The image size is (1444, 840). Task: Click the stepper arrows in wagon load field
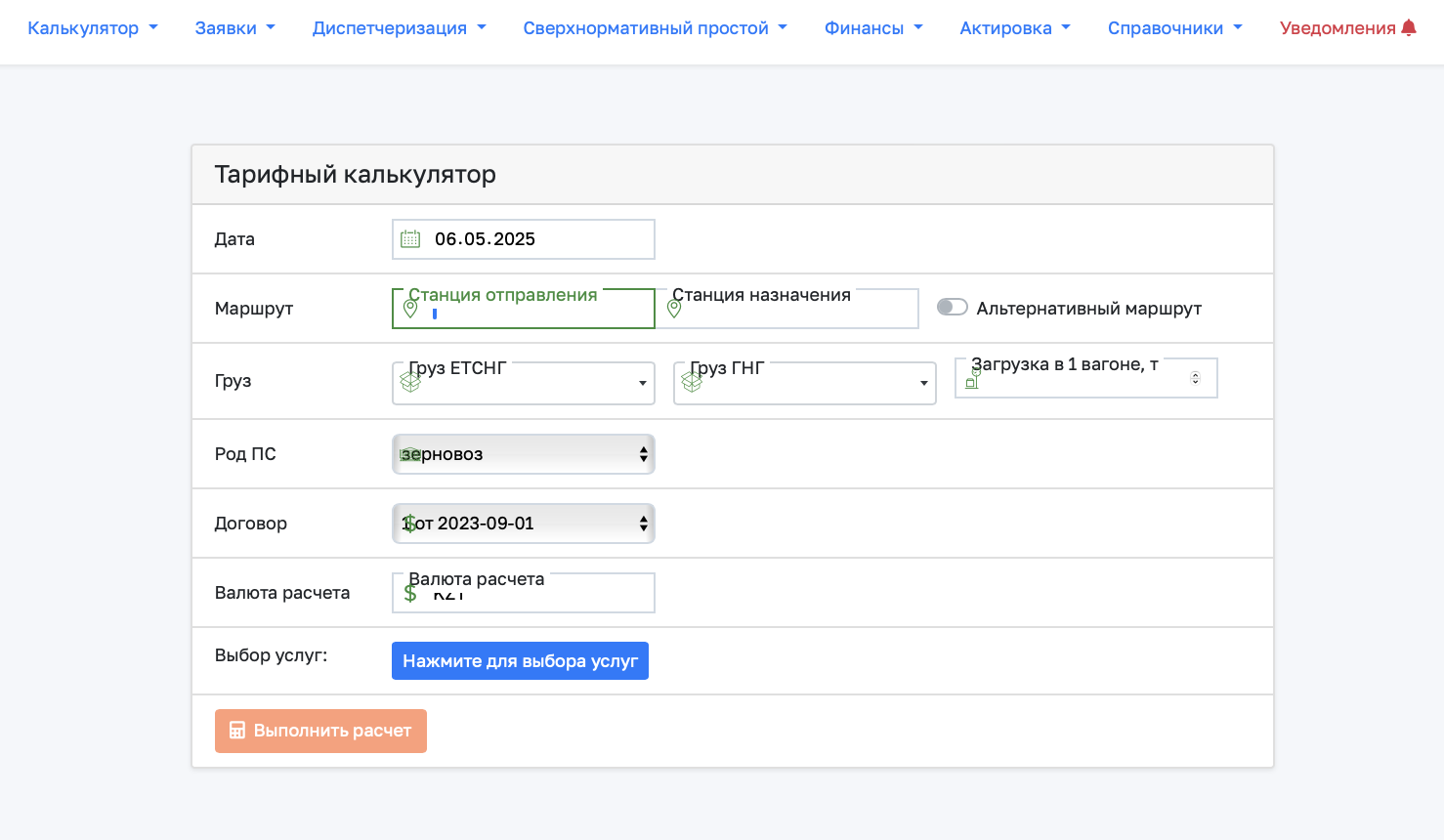[x=1195, y=378]
